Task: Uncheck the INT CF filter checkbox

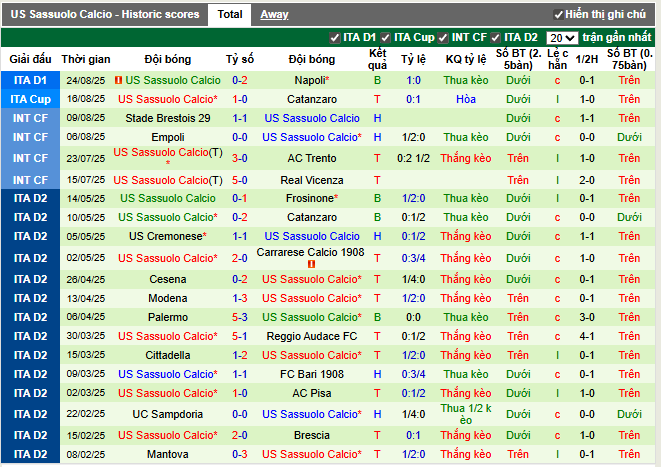Action: point(443,38)
